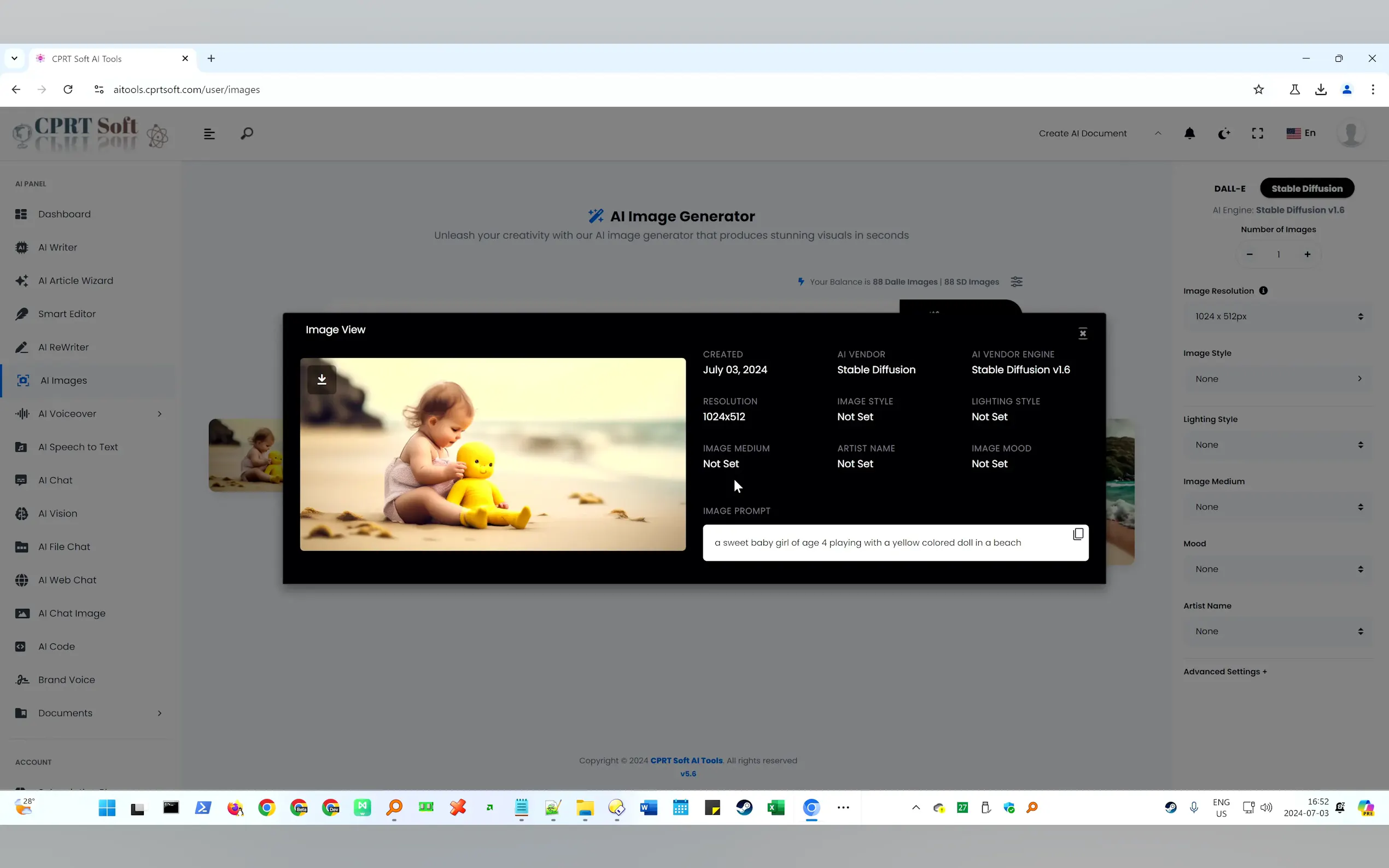Close the Image View dialog
This screenshot has height=868, width=1389.
(1082, 333)
